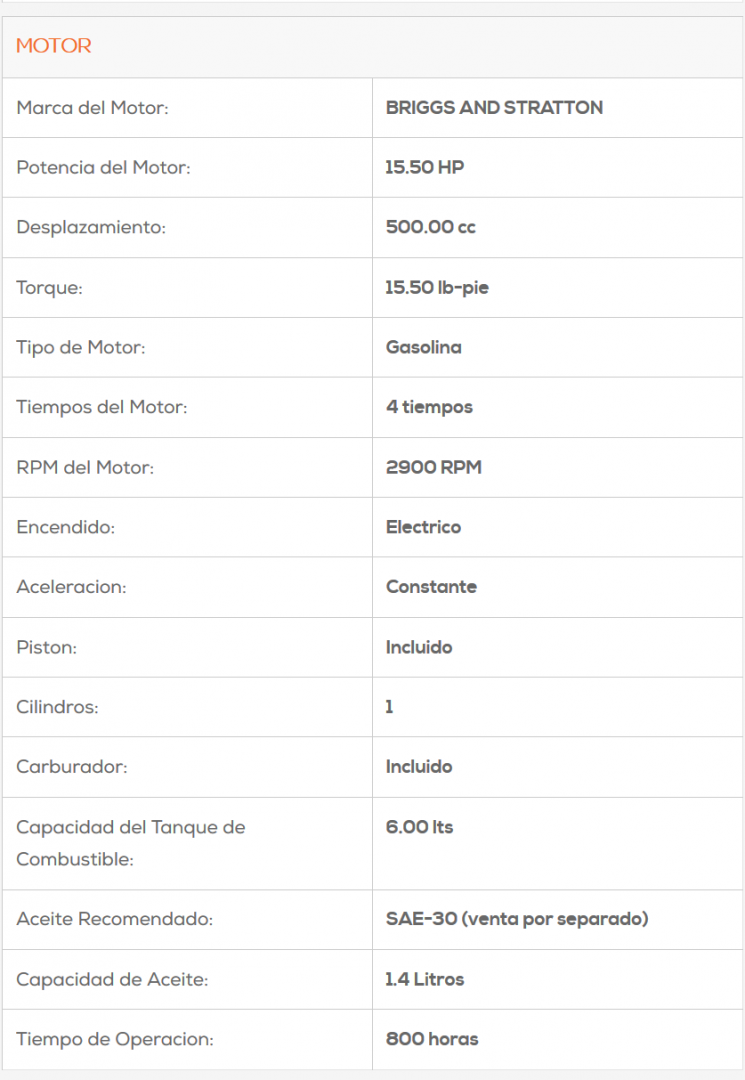This screenshot has width=745, height=1080.
Task: Click the Desplazamiento label
Action: pyautogui.click(x=91, y=227)
